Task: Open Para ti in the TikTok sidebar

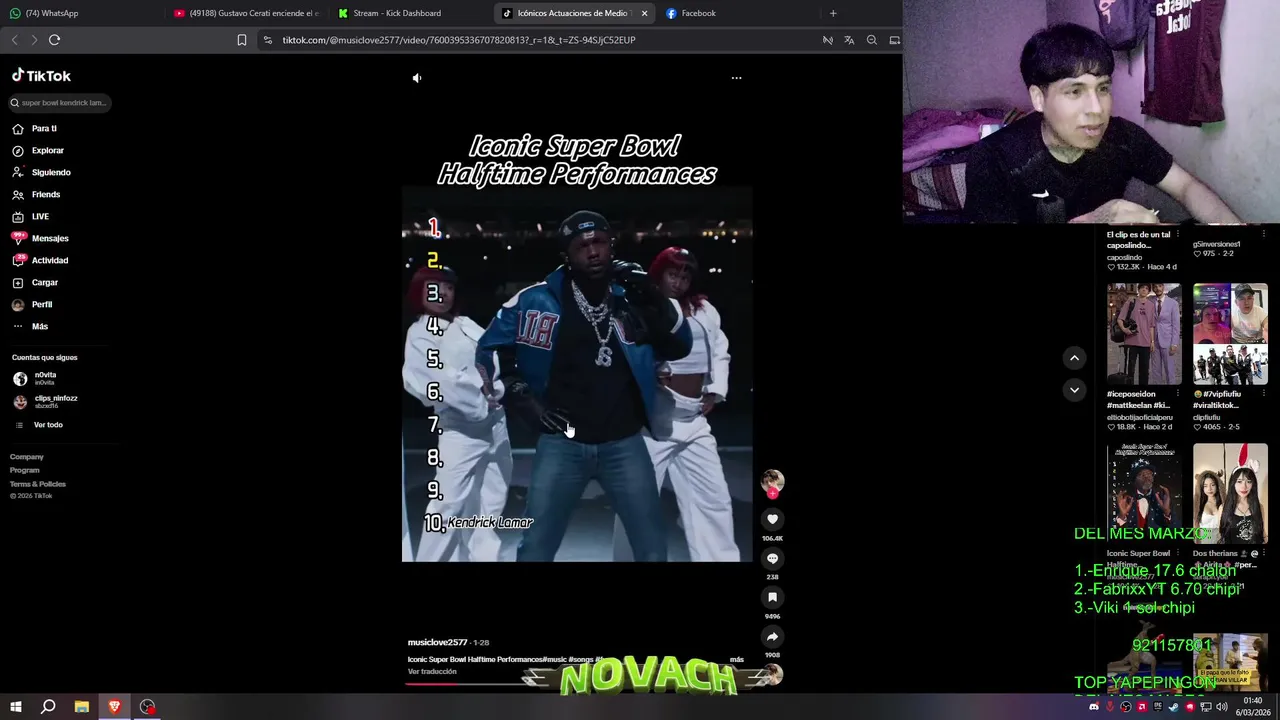Action: click(34, 129)
